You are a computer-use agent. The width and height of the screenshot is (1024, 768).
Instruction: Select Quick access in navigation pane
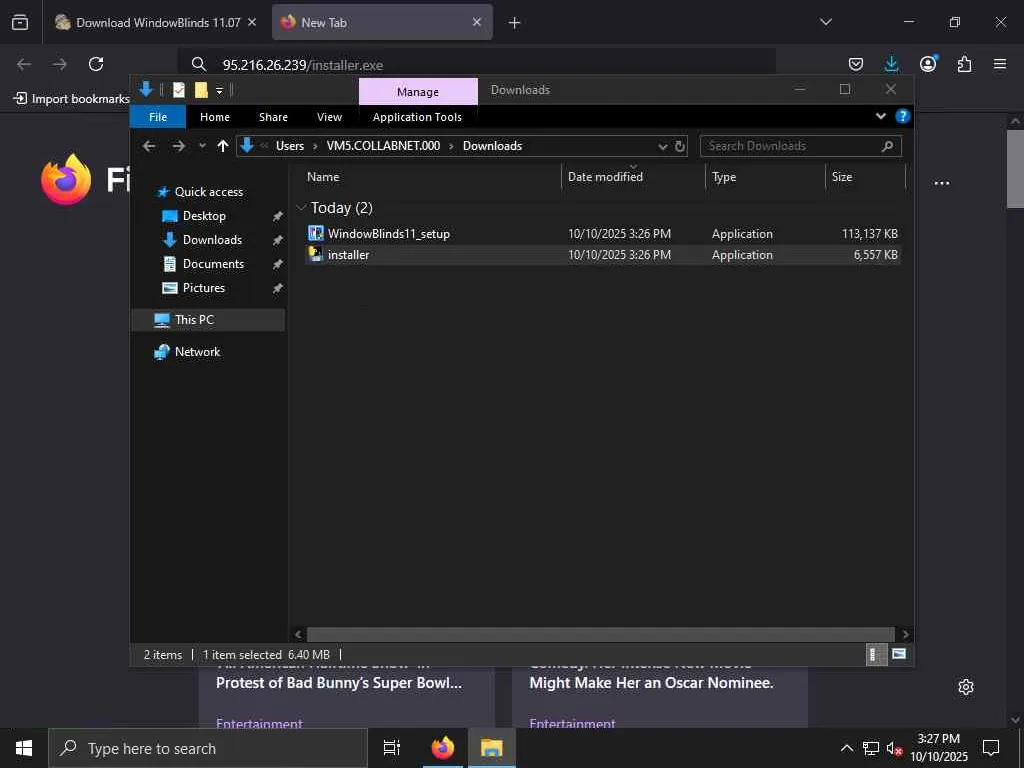(209, 192)
